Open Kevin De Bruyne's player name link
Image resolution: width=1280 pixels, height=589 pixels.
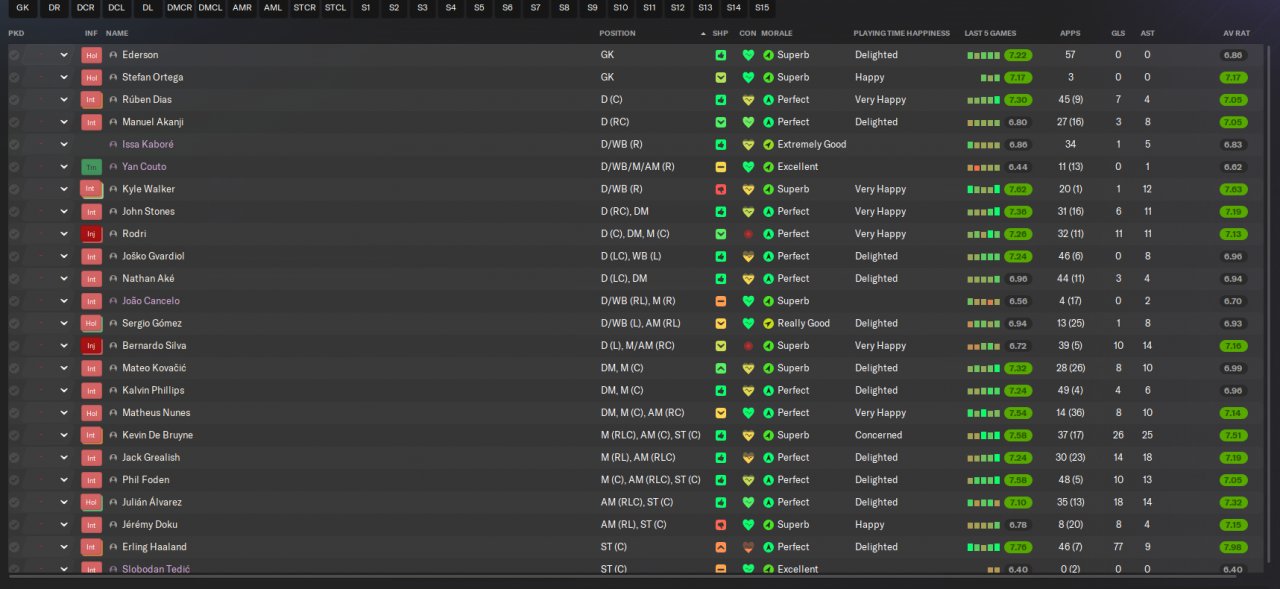point(157,435)
